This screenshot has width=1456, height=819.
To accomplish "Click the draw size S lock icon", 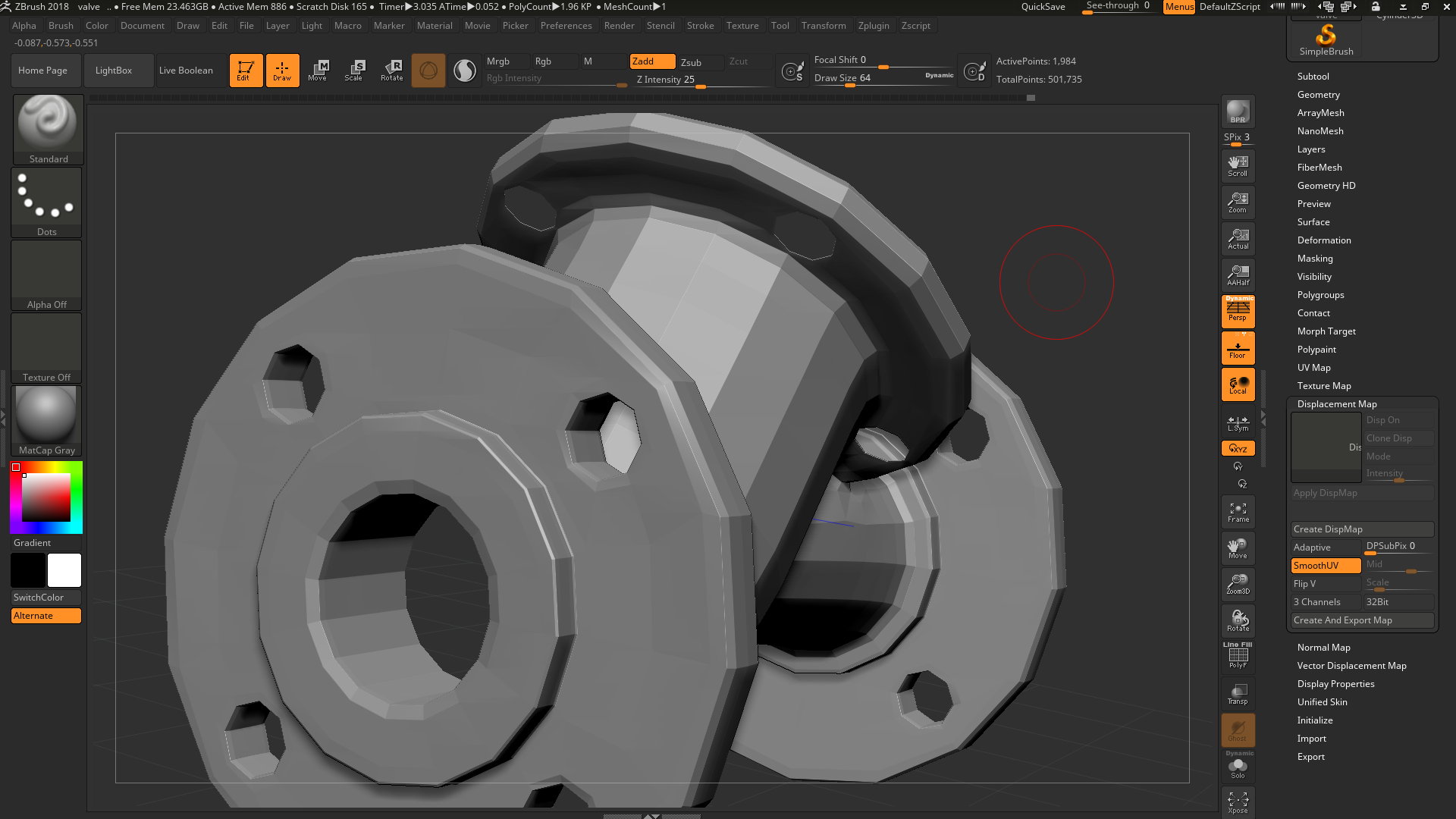I will (792, 71).
